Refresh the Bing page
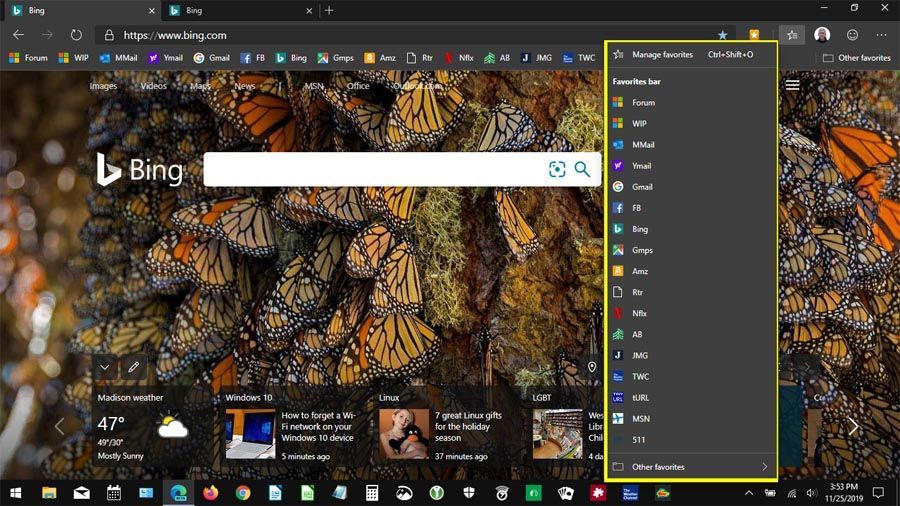Image resolution: width=900 pixels, height=506 pixels. click(76, 35)
